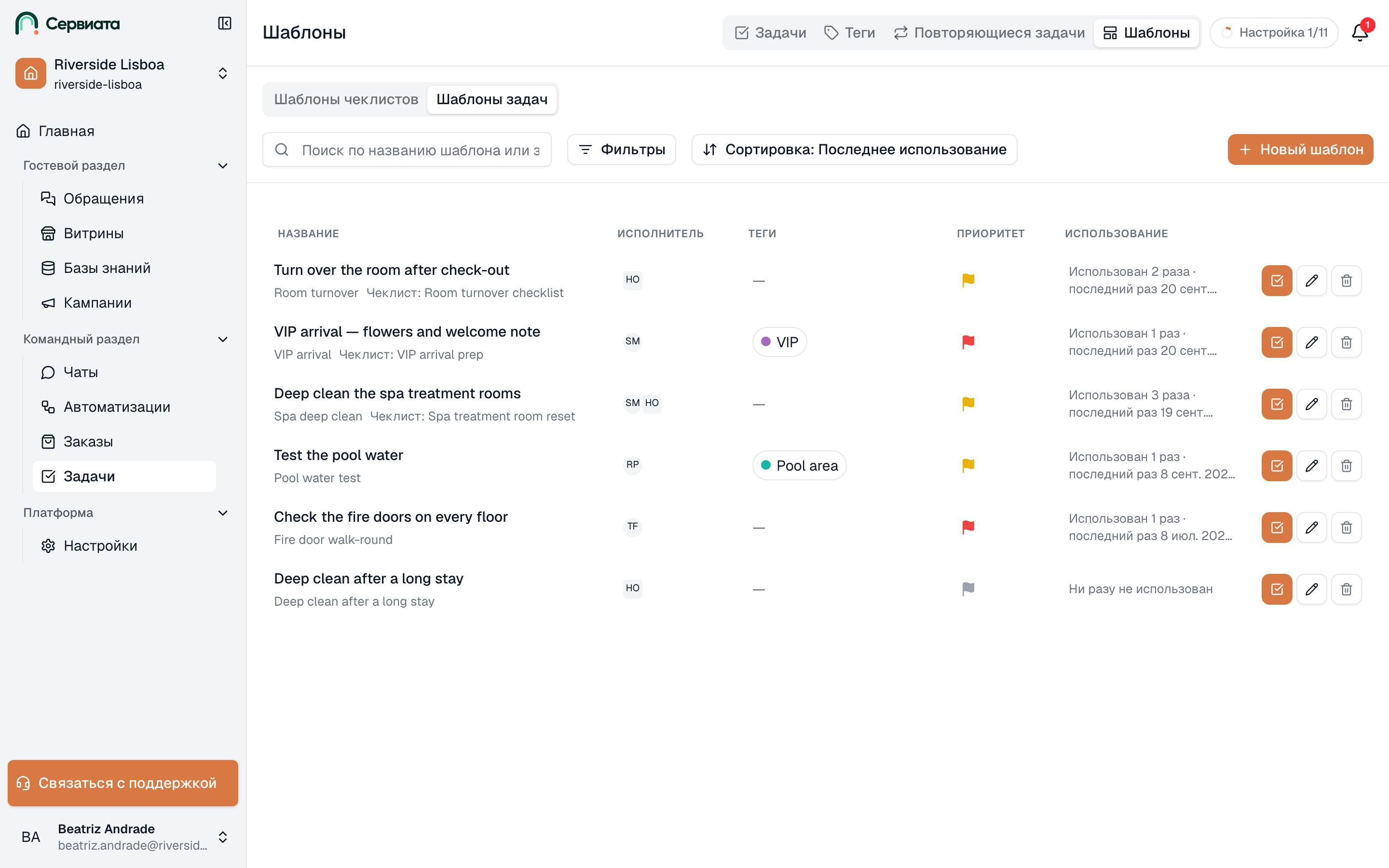Viewport: 1389px width, 868px height.
Task: Go to Главная in the sidebar
Action: pyautogui.click(x=123, y=131)
